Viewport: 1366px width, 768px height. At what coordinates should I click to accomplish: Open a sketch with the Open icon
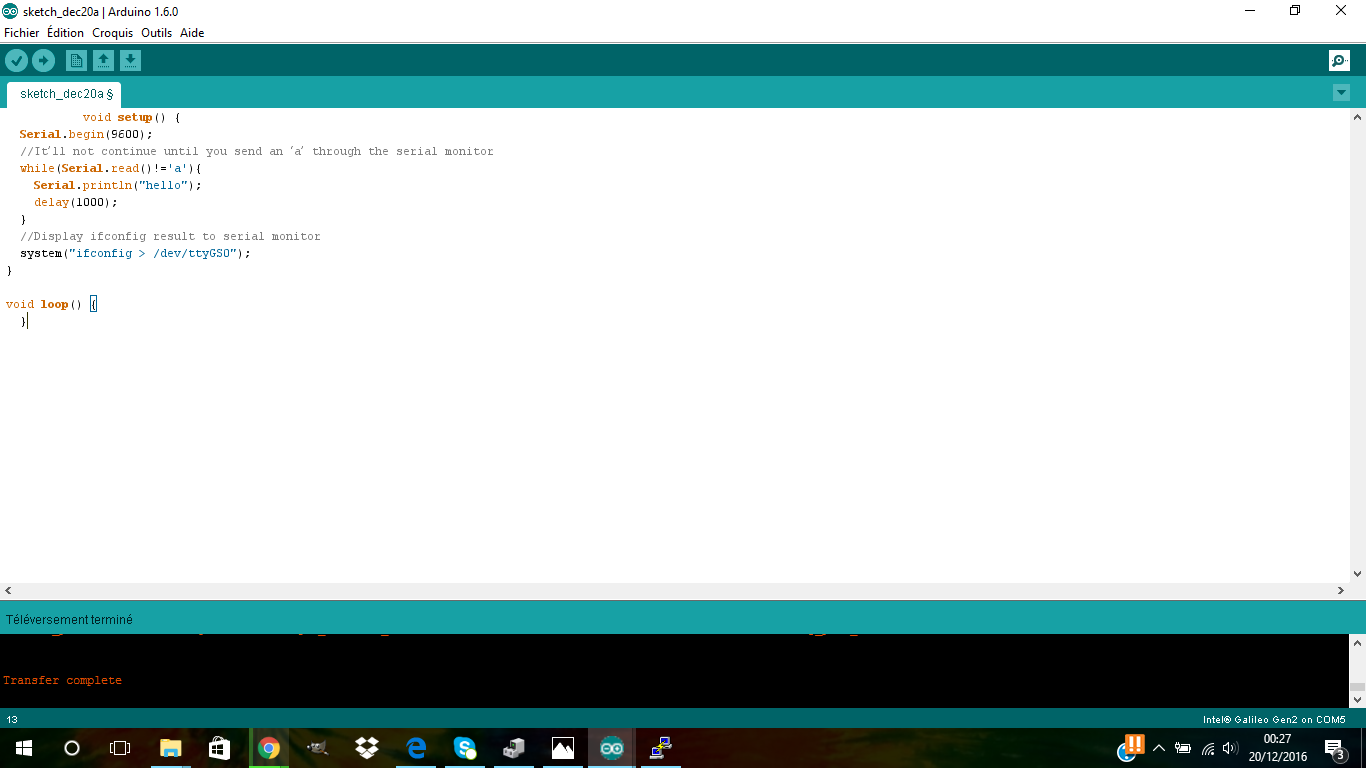(x=103, y=61)
